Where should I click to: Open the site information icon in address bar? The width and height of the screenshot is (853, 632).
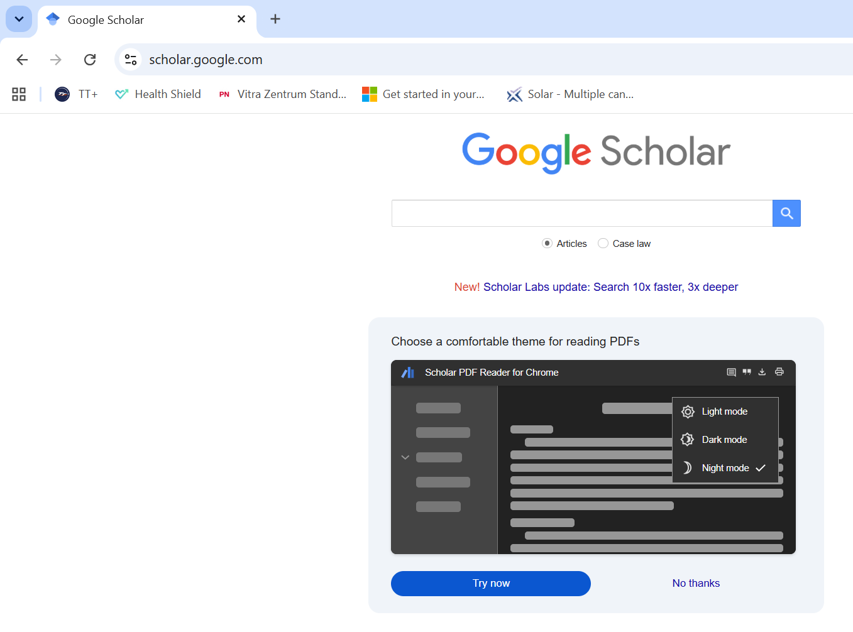pos(131,59)
